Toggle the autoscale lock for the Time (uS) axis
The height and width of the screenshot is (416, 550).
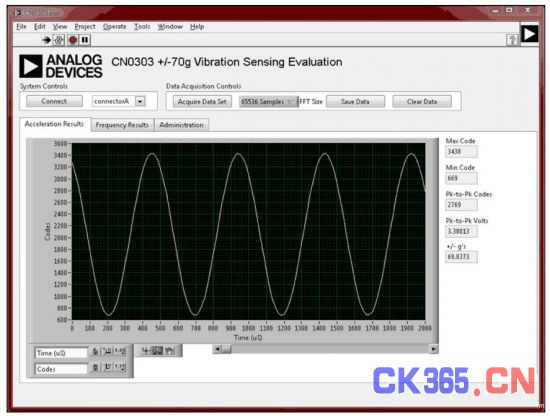95,351
